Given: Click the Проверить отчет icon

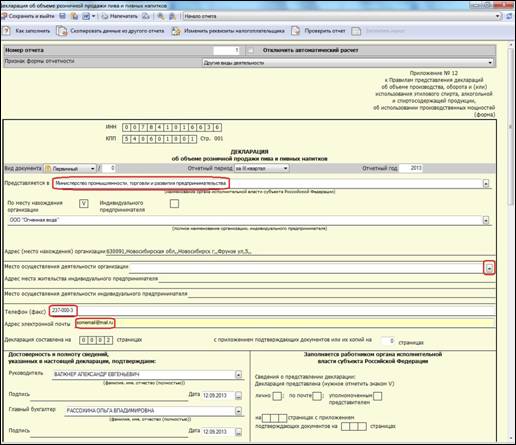Looking at the screenshot, I should [296, 31].
